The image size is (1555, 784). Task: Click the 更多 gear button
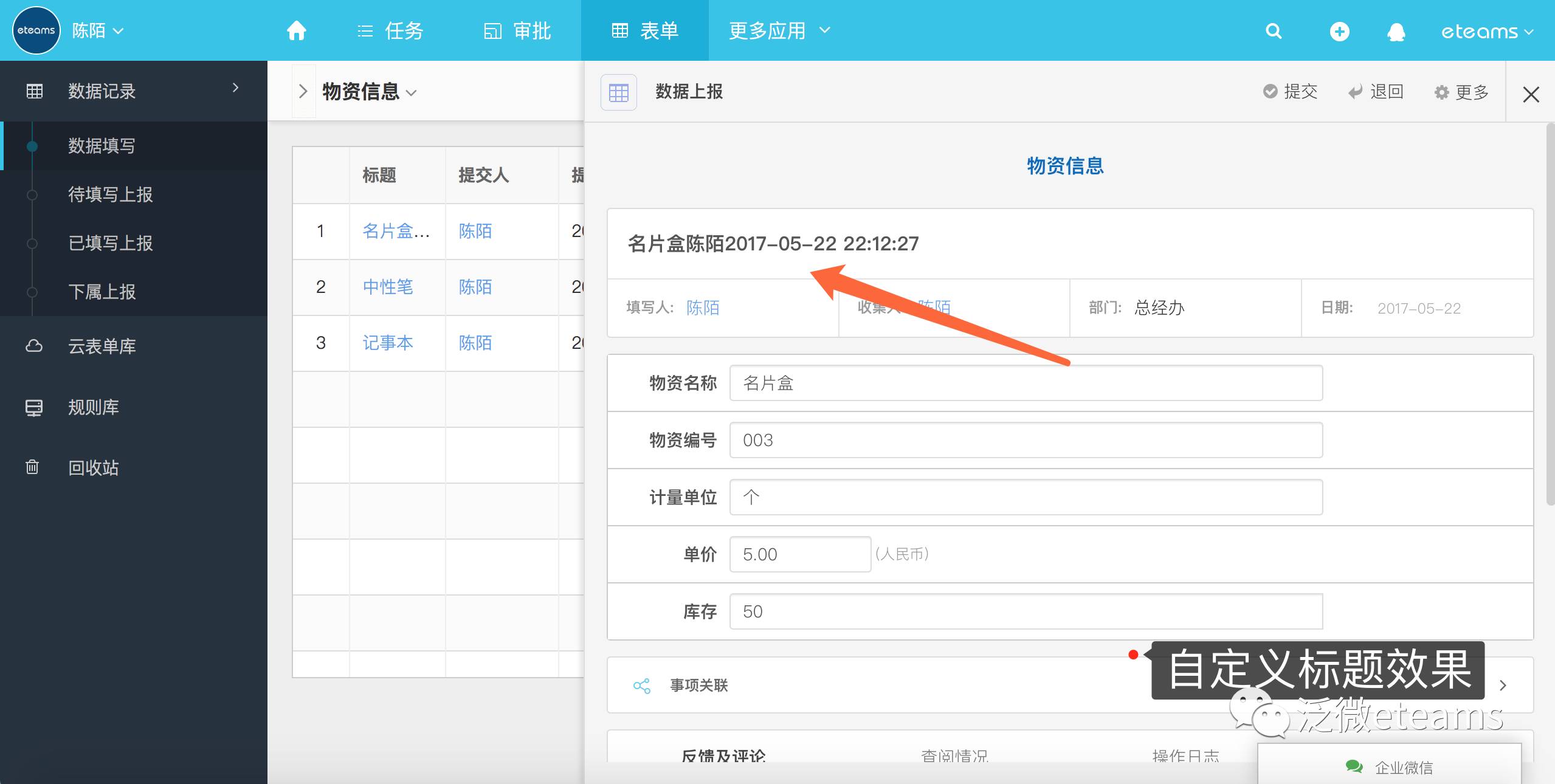[x=1461, y=92]
